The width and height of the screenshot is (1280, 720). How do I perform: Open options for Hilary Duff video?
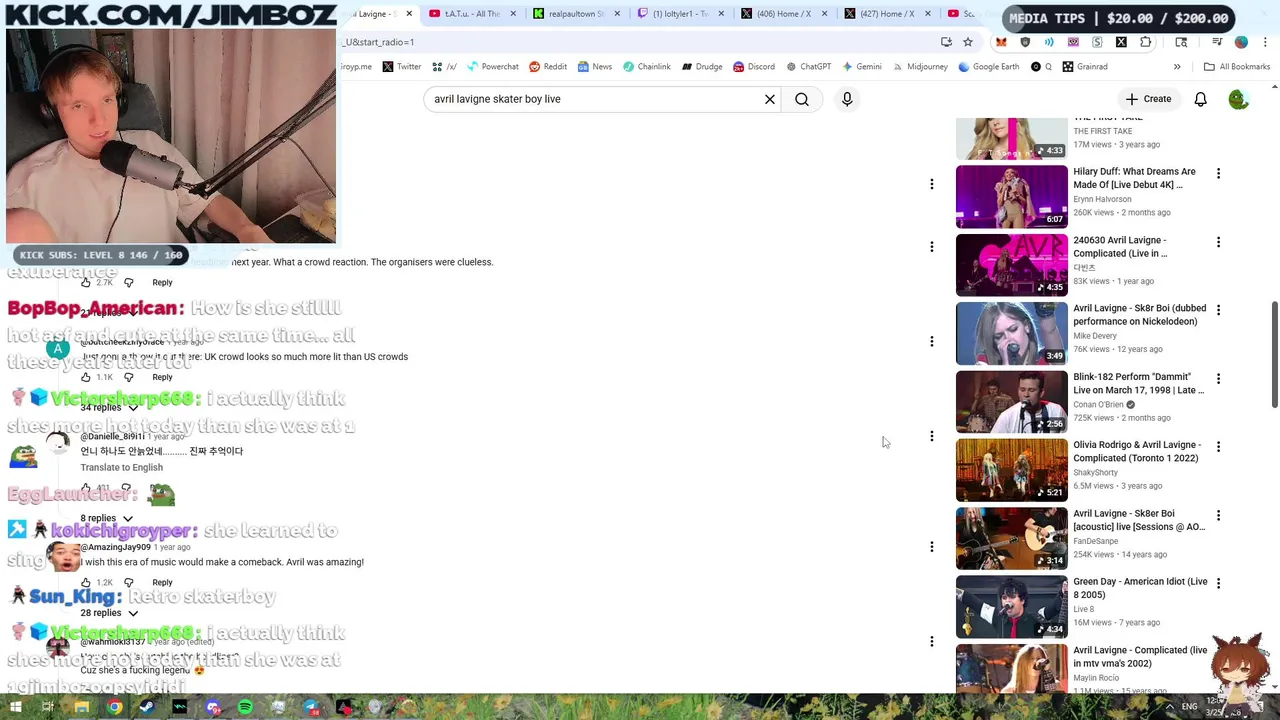tap(1218, 173)
